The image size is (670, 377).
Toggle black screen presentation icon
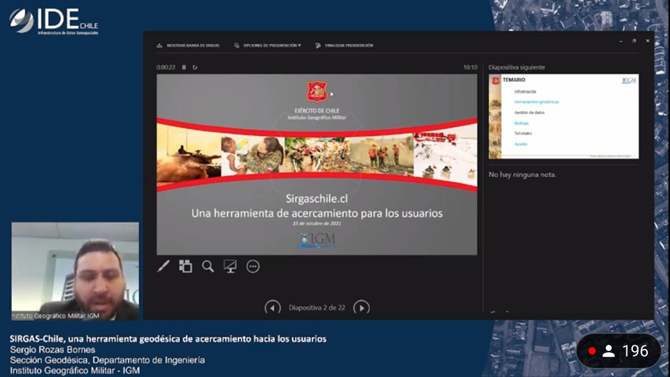tap(230, 266)
